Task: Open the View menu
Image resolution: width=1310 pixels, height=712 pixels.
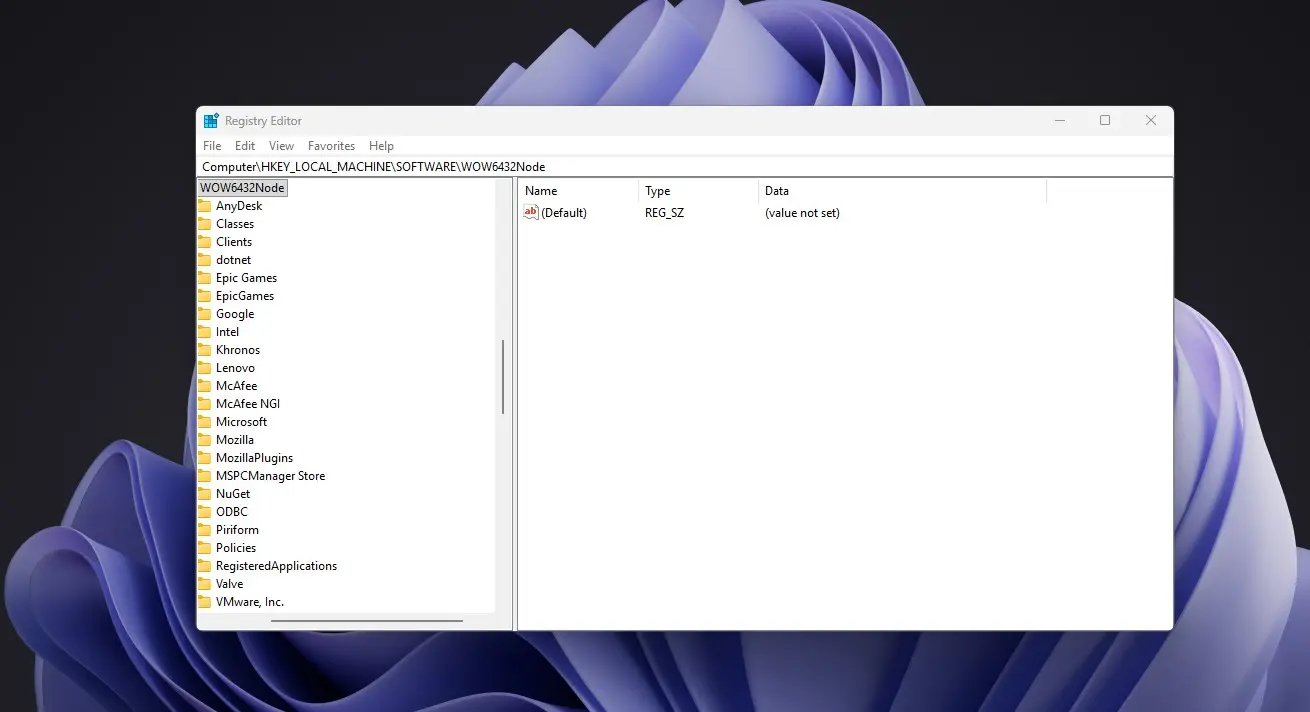Action: tap(281, 146)
